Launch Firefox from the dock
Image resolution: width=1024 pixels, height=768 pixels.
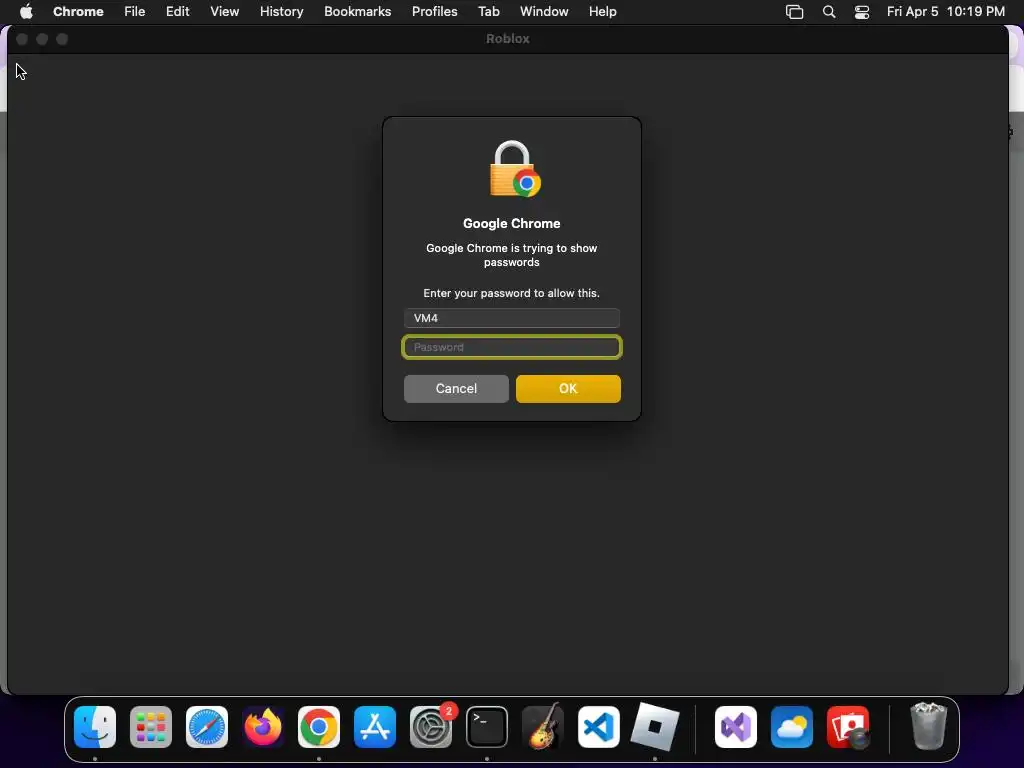tap(263, 727)
